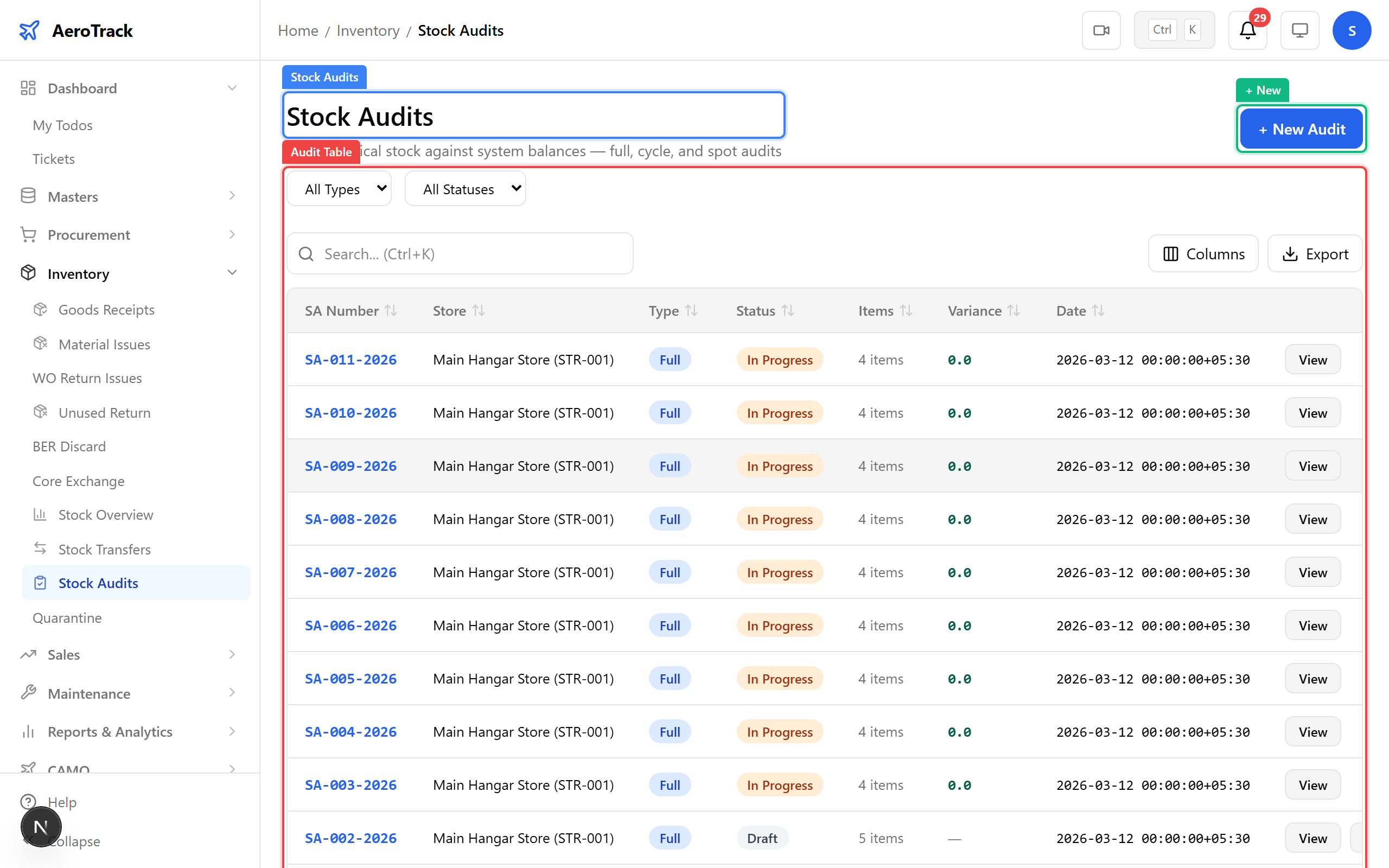
Task: Go to My Todos in the sidebar
Action: (x=62, y=125)
